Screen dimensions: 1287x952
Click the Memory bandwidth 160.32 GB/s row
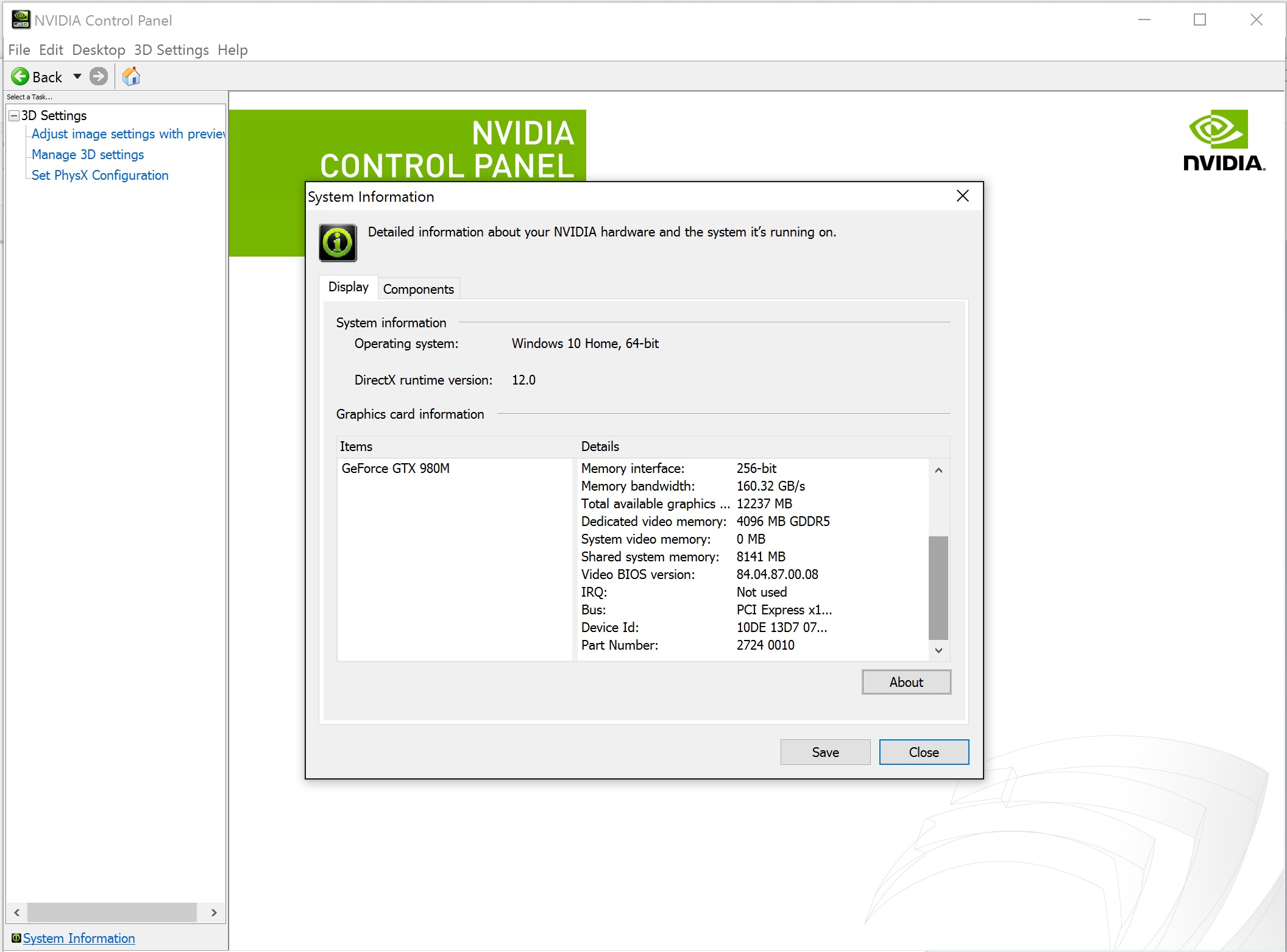[x=753, y=486]
